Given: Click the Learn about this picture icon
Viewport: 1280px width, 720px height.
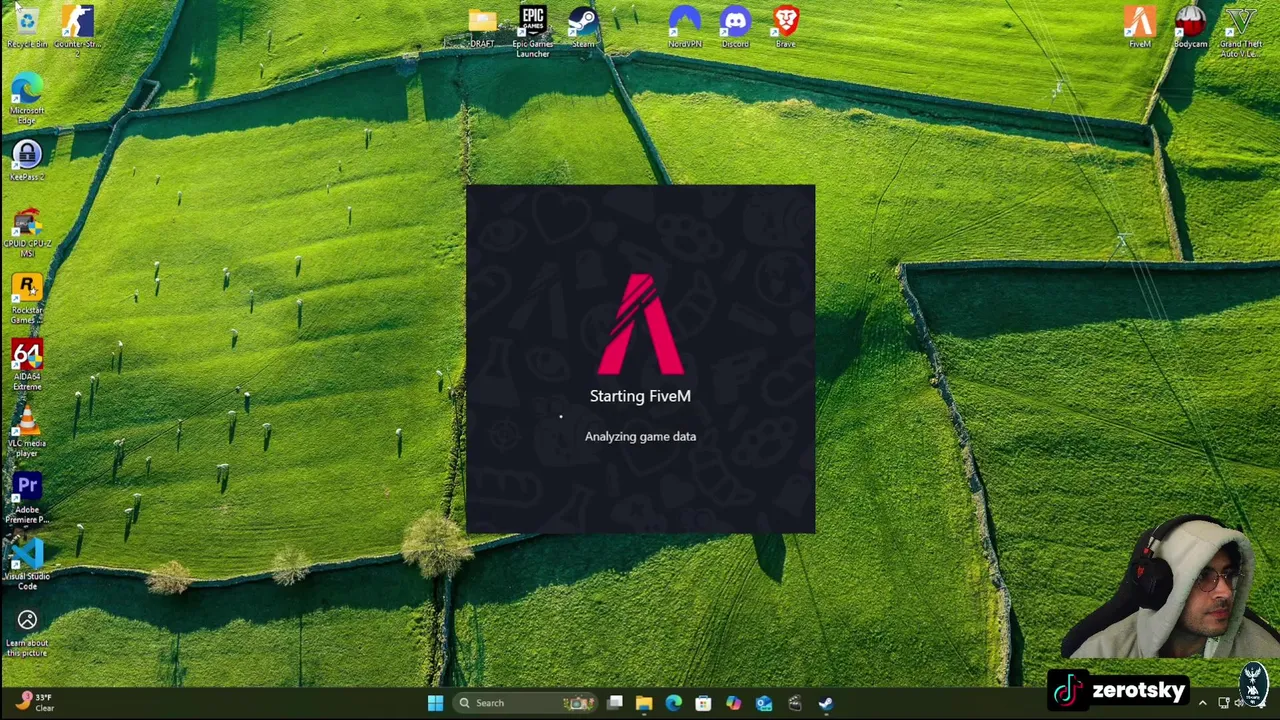Looking at the screenshot, I should click(27, 634).
